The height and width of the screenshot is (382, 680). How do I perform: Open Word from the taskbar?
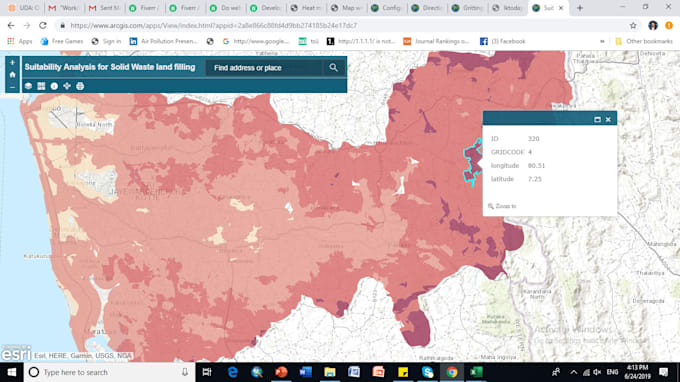click(305, 372)
